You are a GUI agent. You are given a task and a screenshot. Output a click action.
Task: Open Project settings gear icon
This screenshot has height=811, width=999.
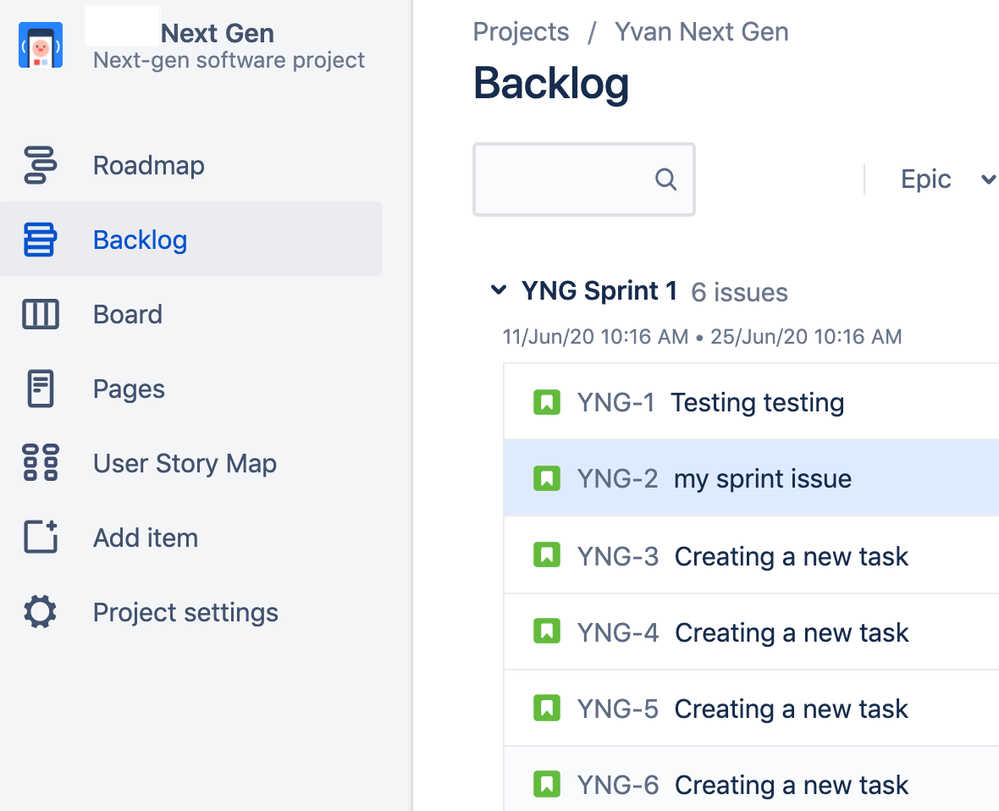[40, 612]
